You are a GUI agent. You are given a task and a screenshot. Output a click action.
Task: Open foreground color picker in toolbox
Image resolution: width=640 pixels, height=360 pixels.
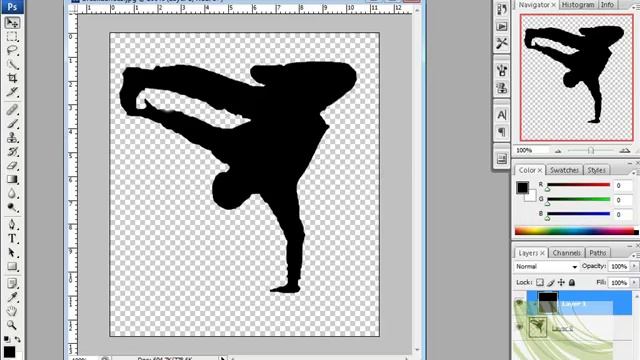tap(10, 352)
